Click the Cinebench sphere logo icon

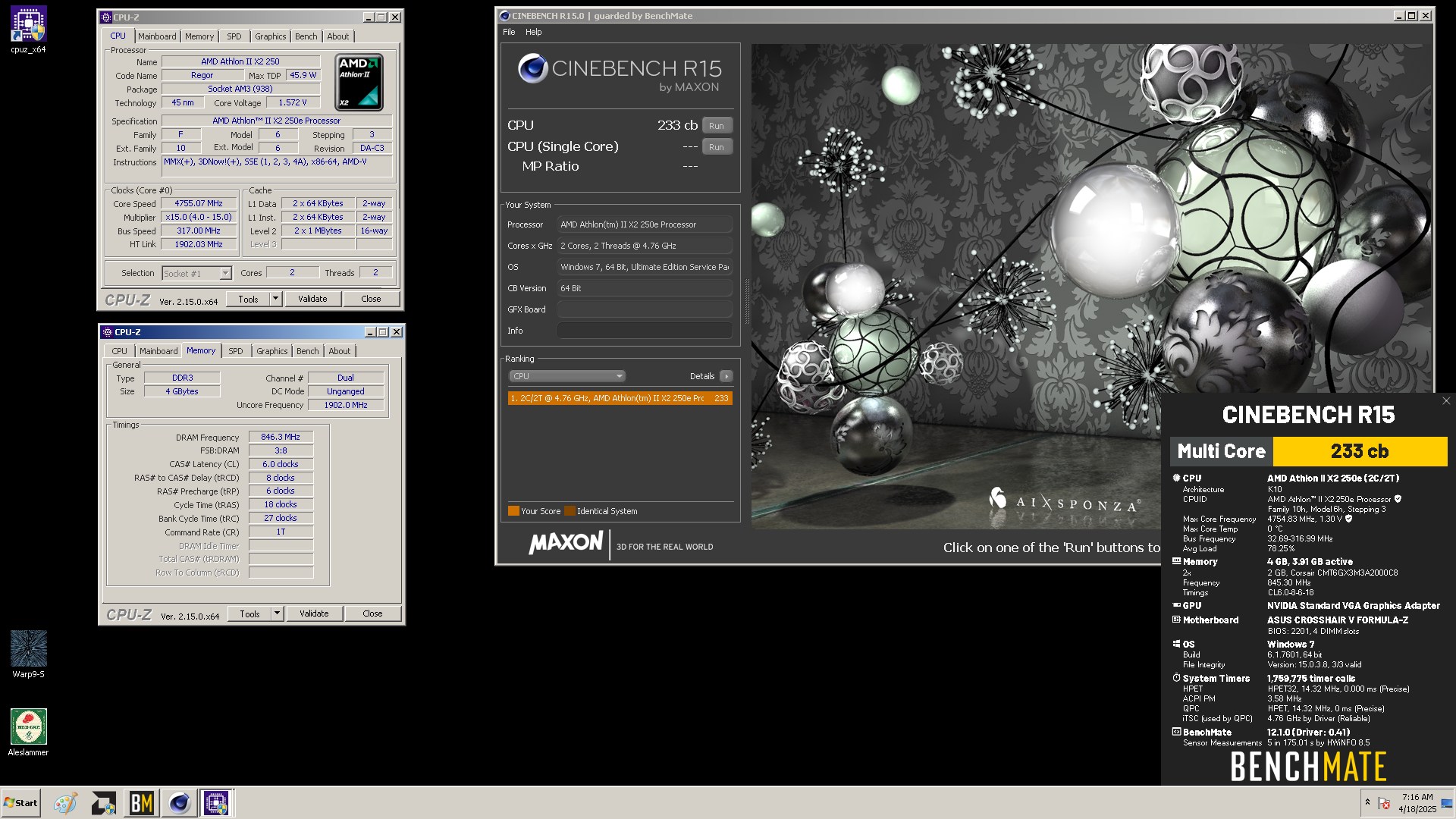click(x=533, y=68)
